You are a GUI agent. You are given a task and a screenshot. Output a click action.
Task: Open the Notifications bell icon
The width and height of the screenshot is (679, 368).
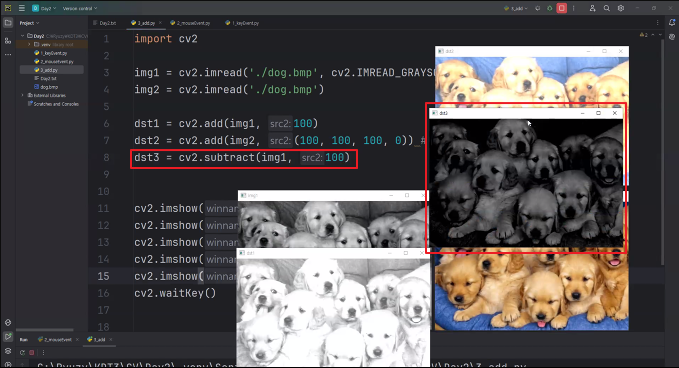pyautogui.click(x=672, y=23)
